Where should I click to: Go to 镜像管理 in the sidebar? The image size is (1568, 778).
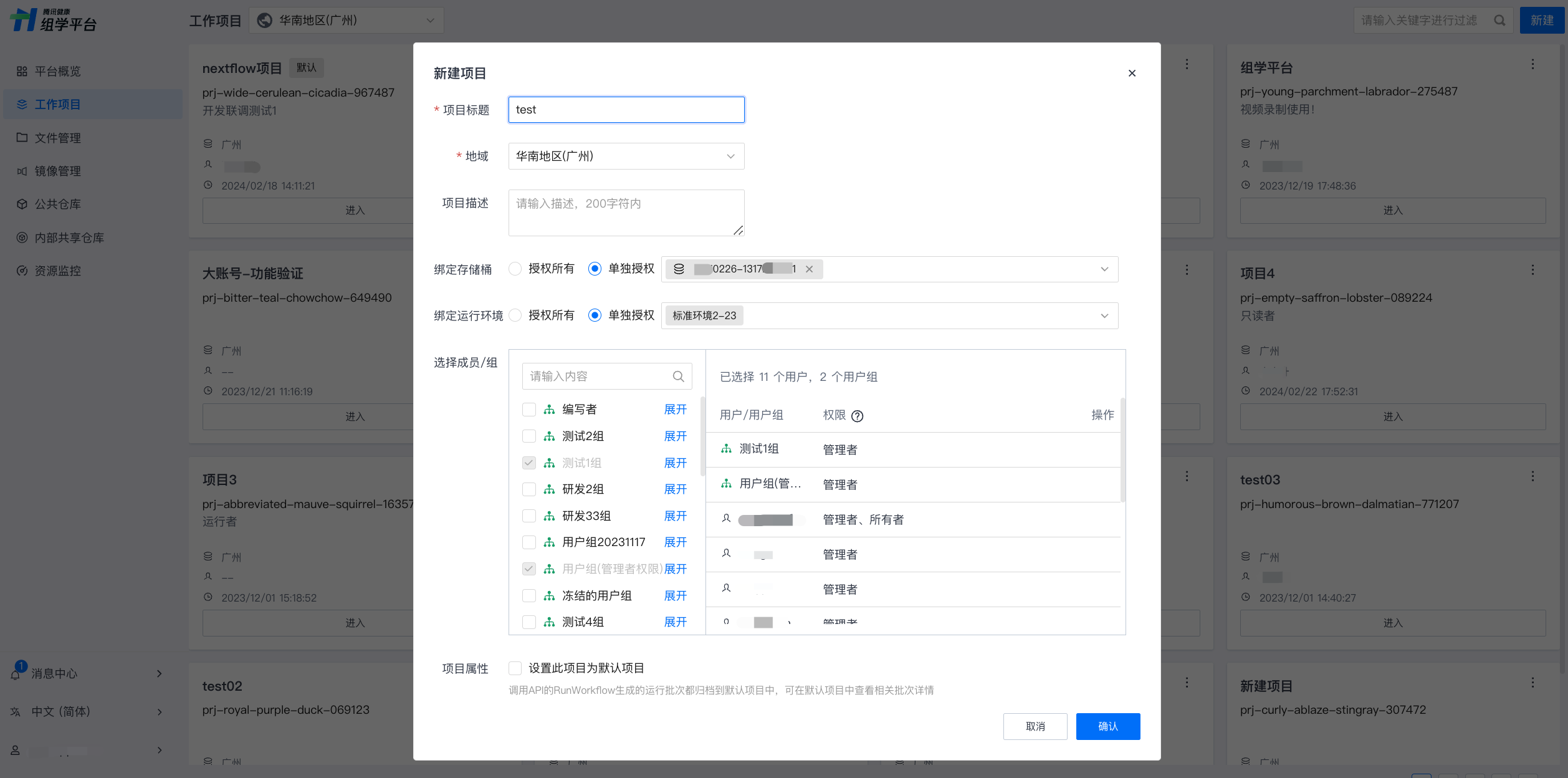(x=57, y=171)
